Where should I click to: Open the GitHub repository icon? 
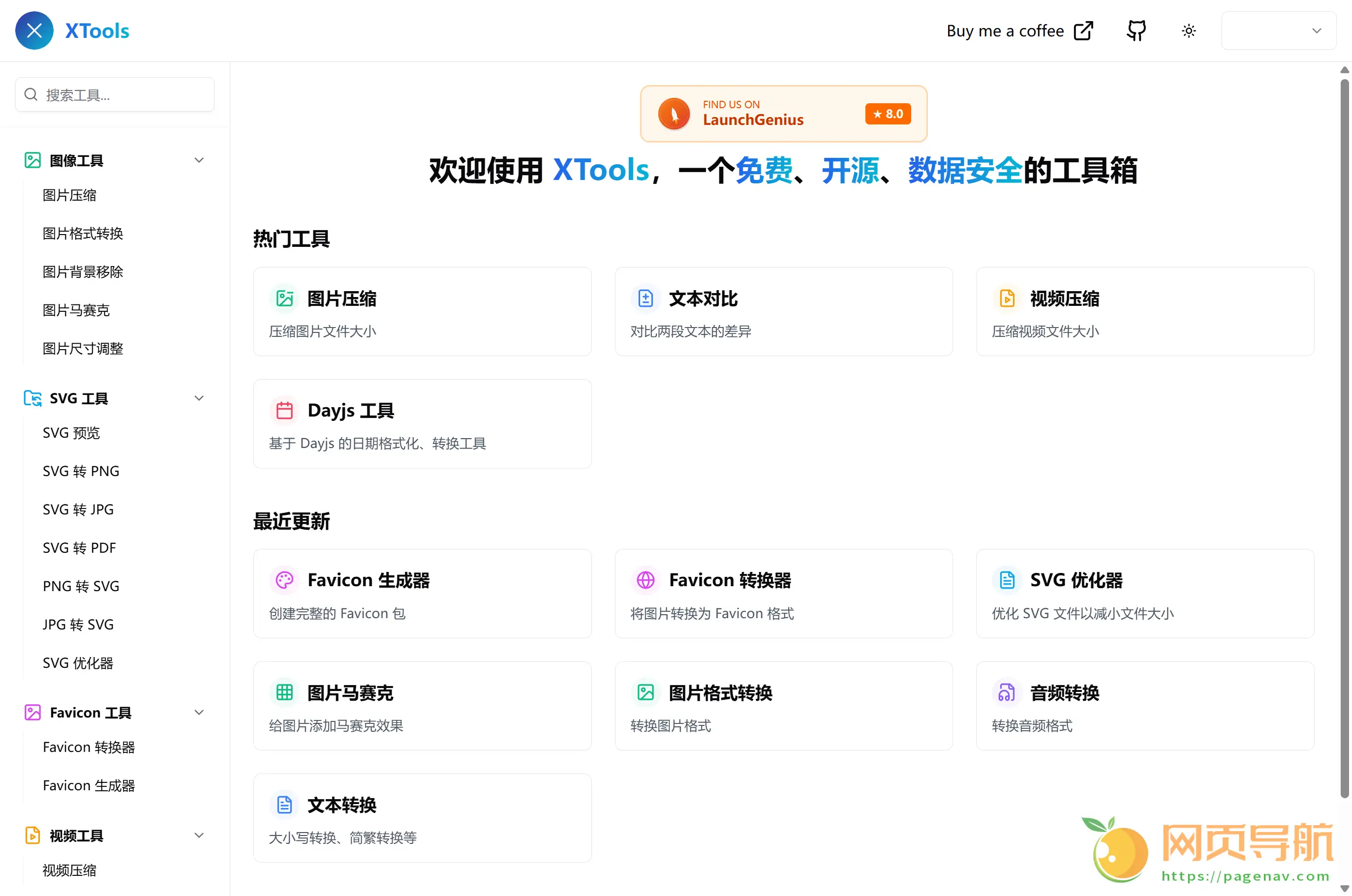pos(1137,31)
